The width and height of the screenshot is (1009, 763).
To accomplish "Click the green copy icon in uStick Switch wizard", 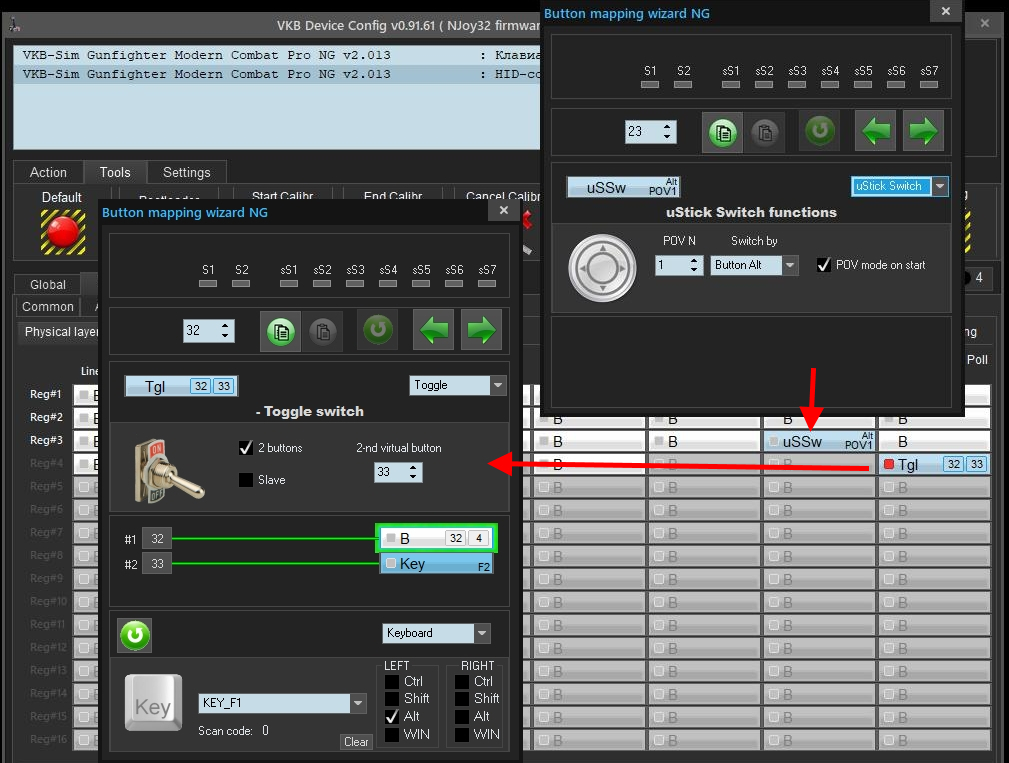I will click(x=723, y=133).
